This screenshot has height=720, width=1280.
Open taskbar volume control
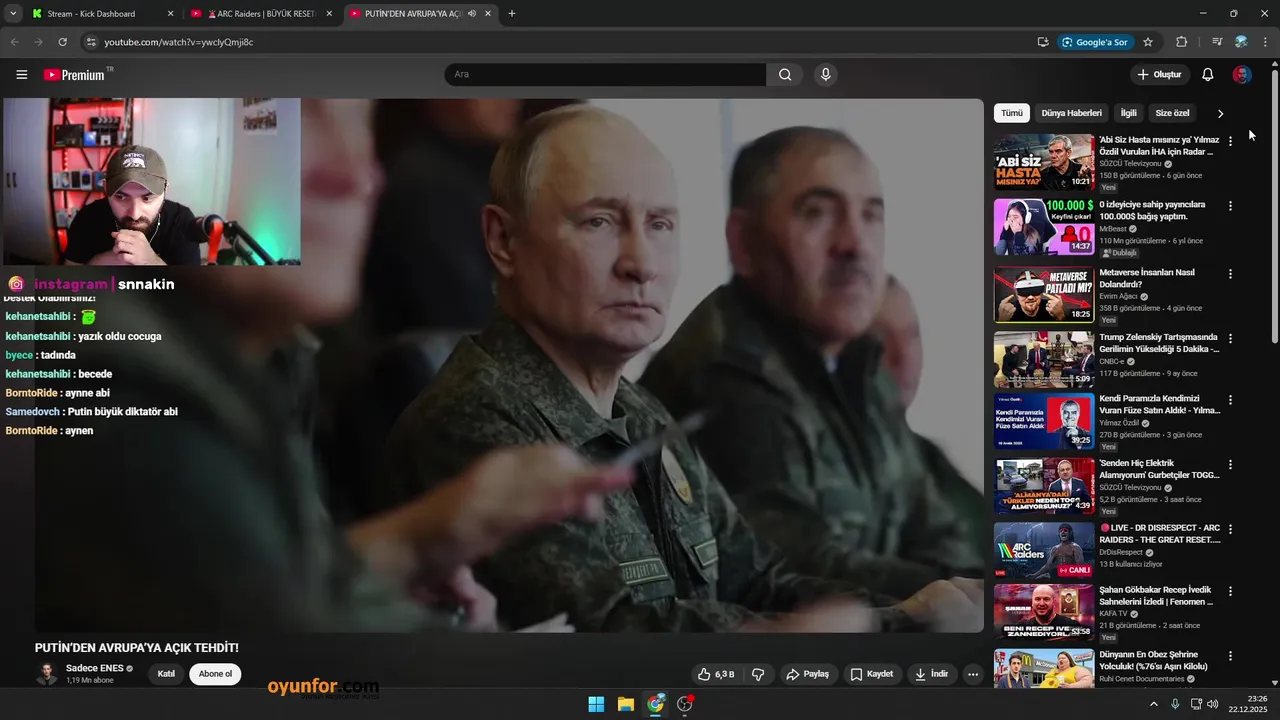(1212, 704)
